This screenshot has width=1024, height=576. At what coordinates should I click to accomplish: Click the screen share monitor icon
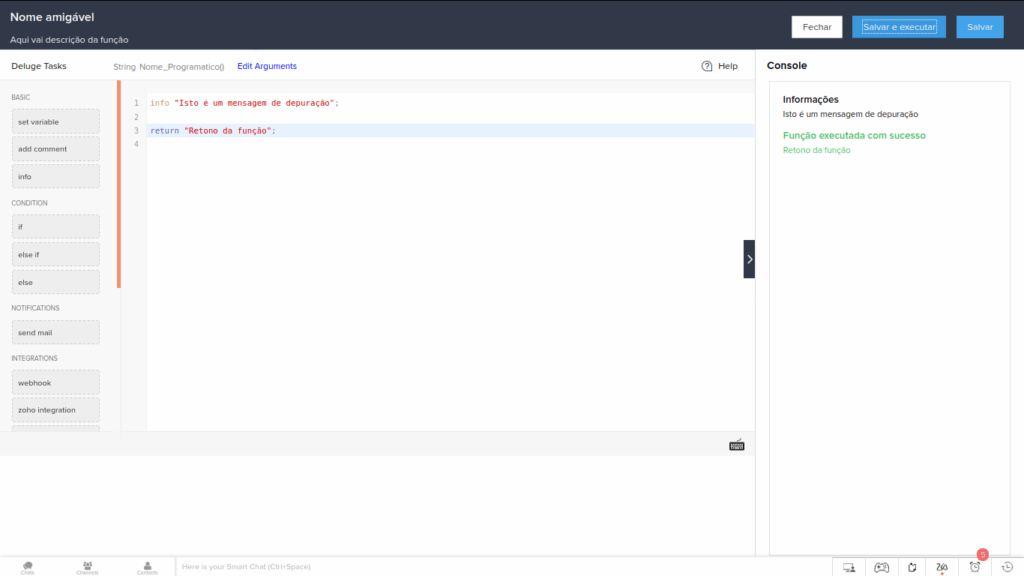click(x=849, y=568)
